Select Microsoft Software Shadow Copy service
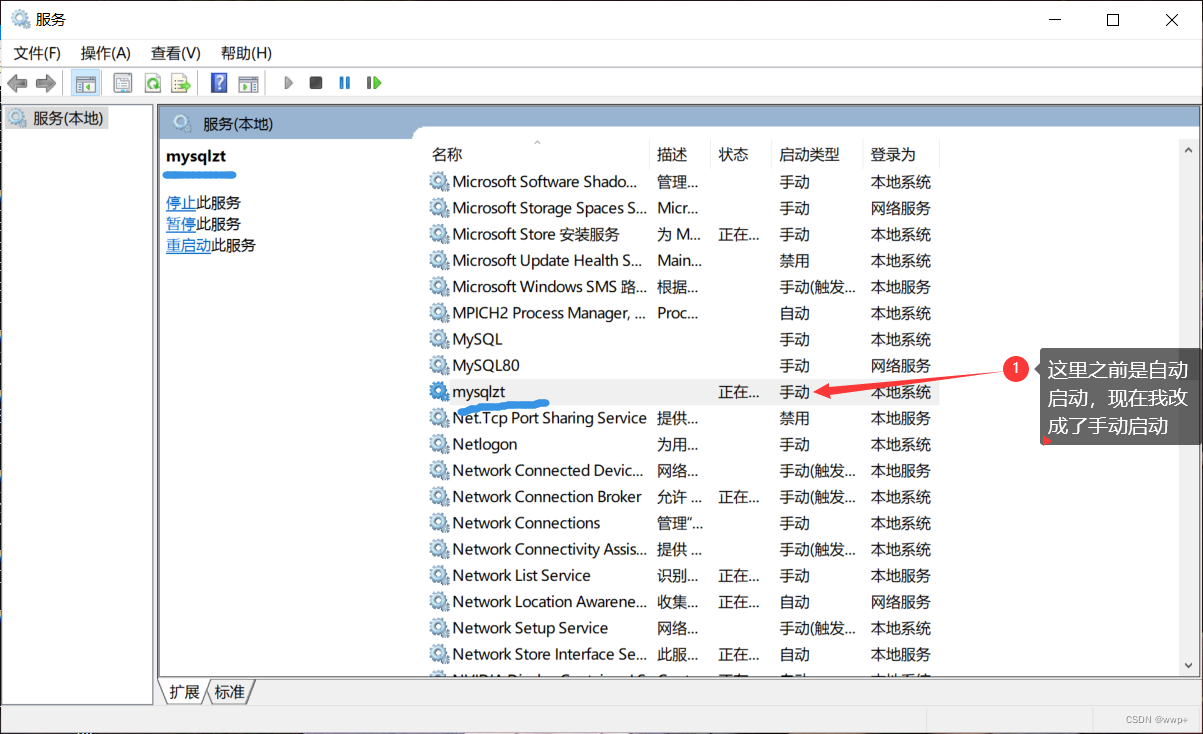 [682, 182]
